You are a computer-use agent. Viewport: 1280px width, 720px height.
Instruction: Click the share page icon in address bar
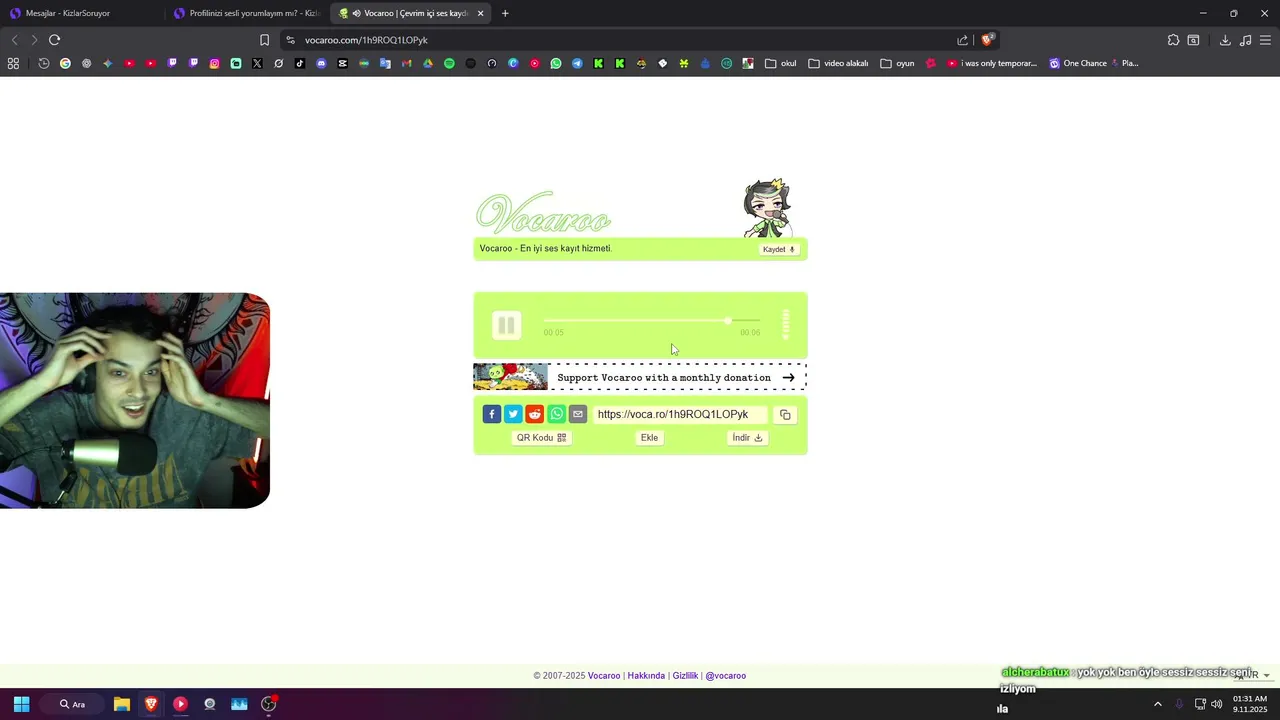pos(962,40)
